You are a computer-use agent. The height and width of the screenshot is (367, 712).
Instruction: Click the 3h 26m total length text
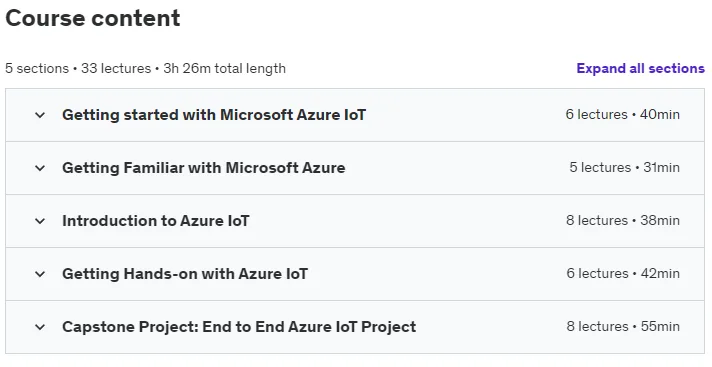pyautogui.click(x=225, y=69)
